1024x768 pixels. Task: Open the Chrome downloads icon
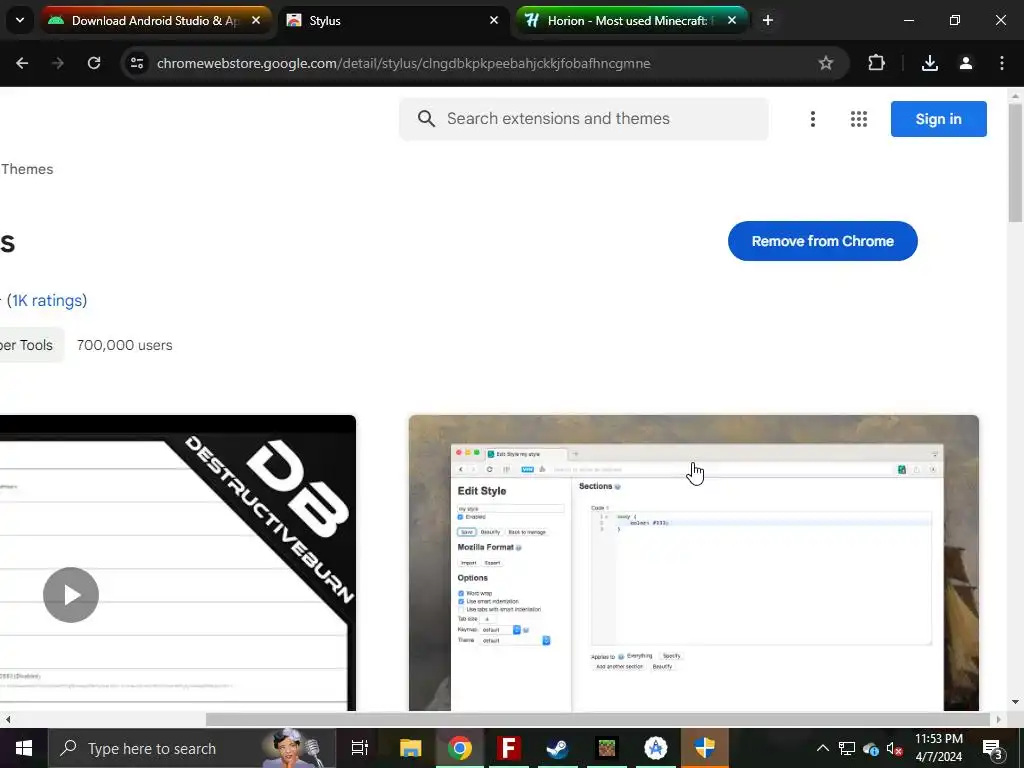tap(930, 63)
